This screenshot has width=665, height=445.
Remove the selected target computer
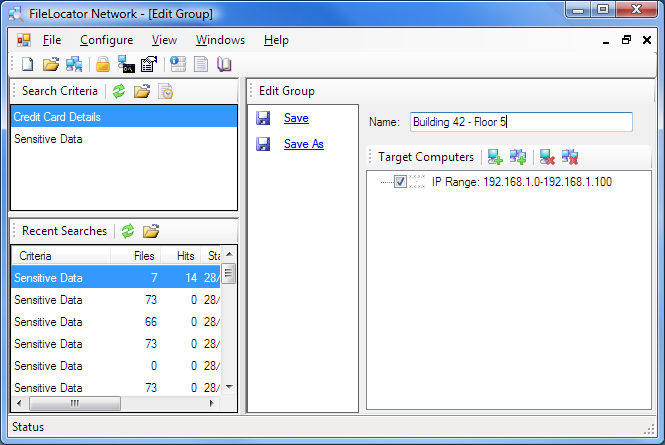coord(547,157)
